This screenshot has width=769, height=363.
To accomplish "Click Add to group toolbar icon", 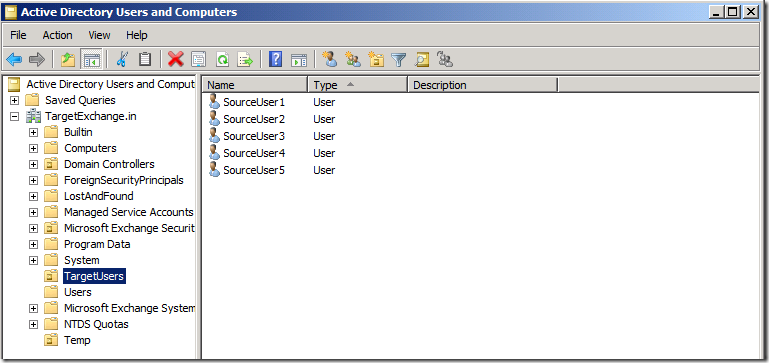I will pyautogui.click(x=445, y=60).
